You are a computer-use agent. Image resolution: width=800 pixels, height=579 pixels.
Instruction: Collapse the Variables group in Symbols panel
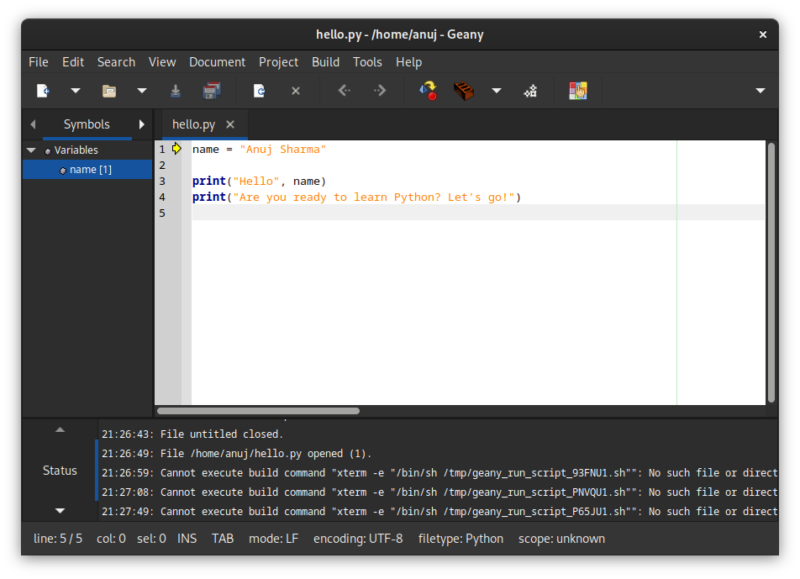pyautogui.click(x=33, y=149)
